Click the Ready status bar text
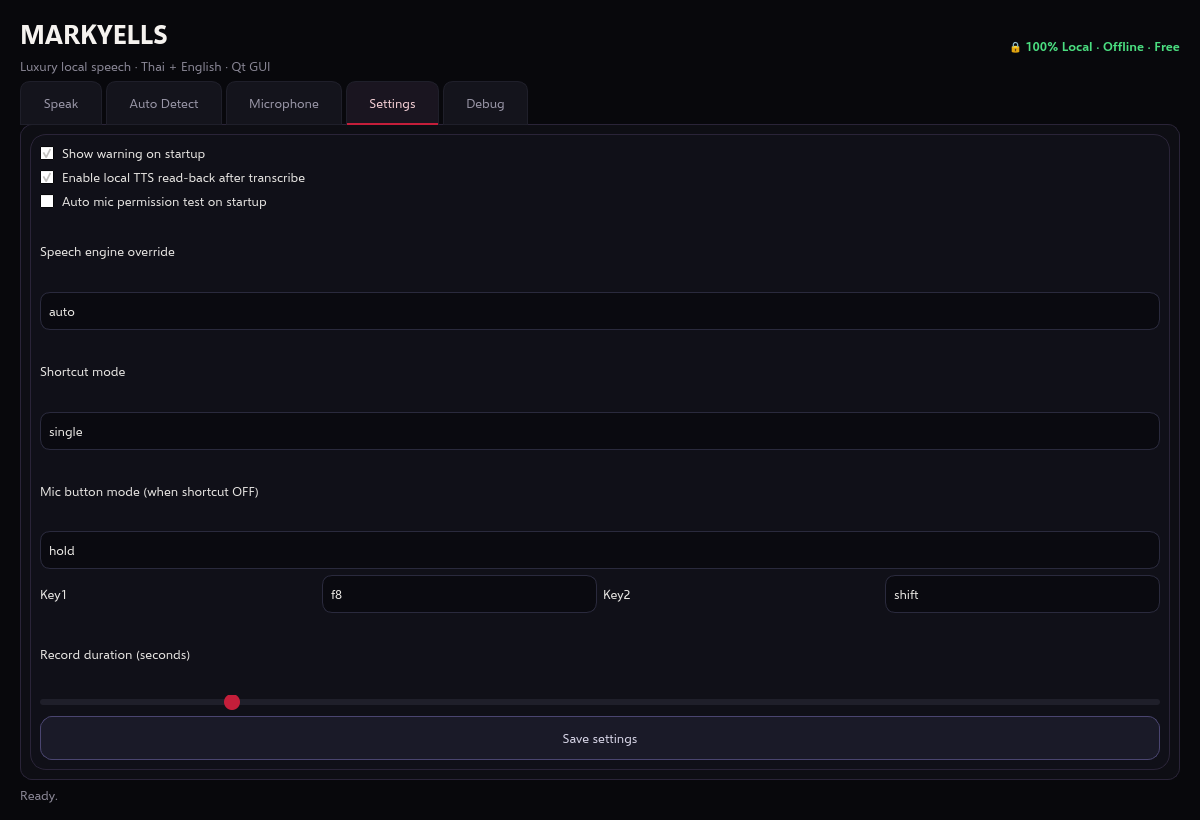This screenshot has height=820, width=1200. (39, 796)
